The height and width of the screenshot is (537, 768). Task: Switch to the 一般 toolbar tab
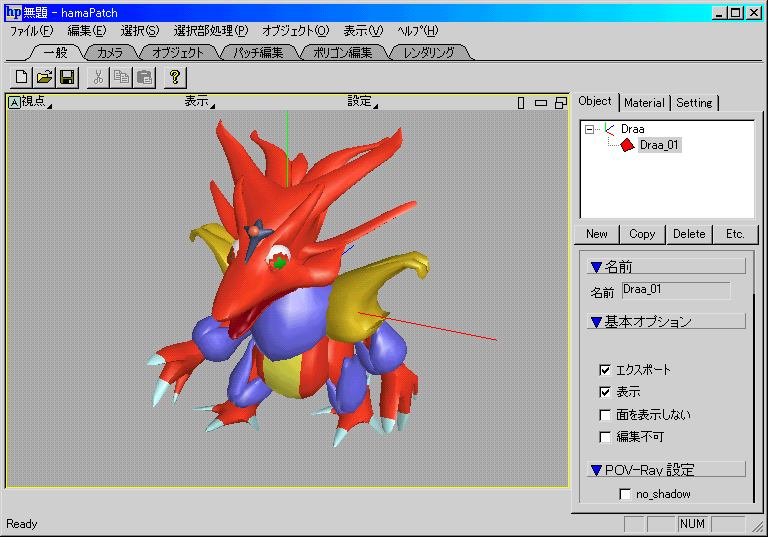click(55, 52)
